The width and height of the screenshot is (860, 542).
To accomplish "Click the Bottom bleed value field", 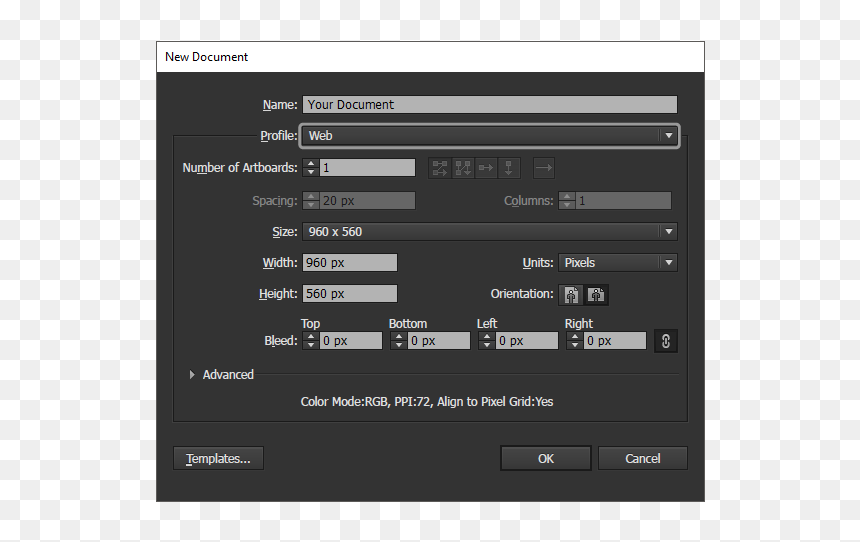I will 439,341.
